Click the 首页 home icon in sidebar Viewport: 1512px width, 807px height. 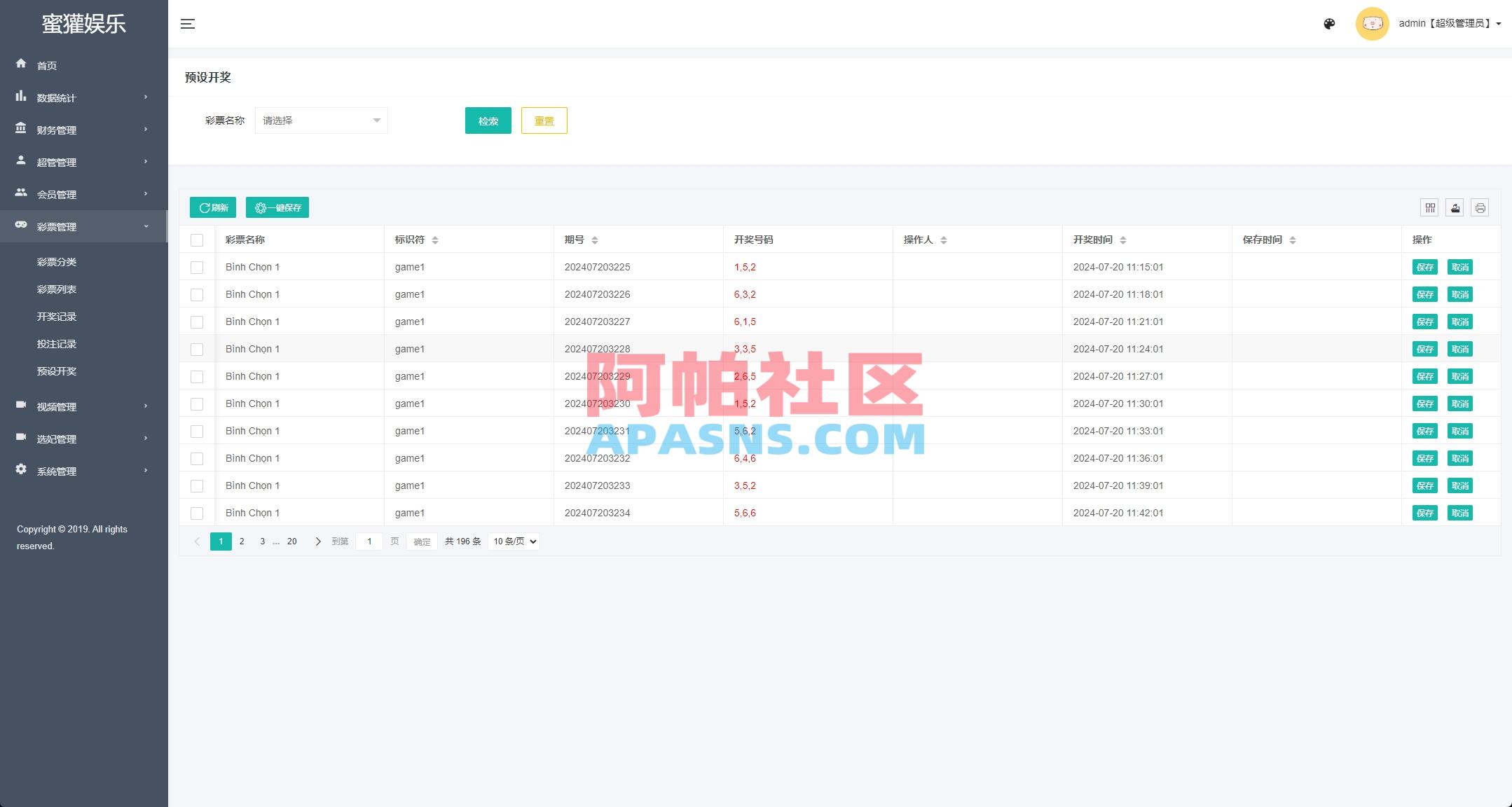tap(21, 64)
